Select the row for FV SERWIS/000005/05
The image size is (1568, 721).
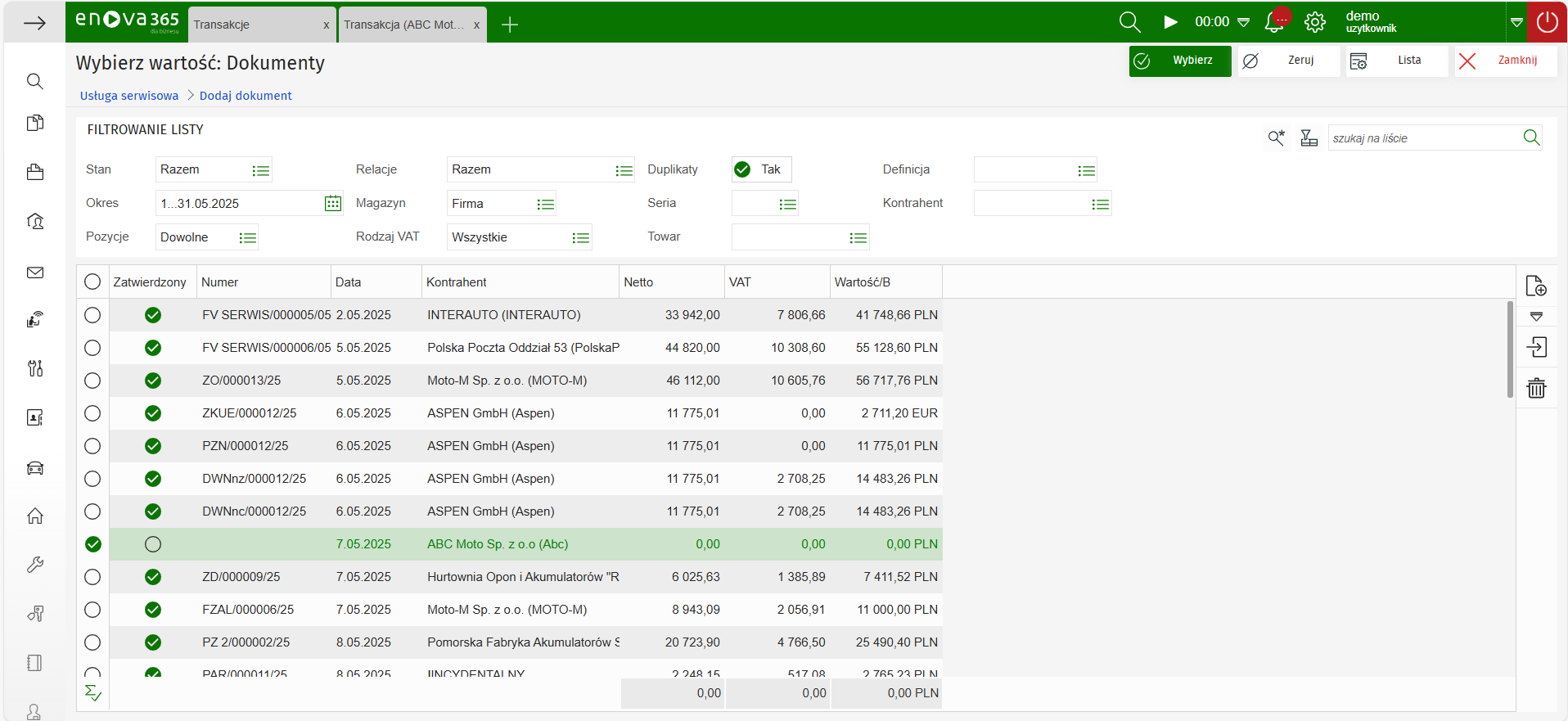tap(92, 315)
